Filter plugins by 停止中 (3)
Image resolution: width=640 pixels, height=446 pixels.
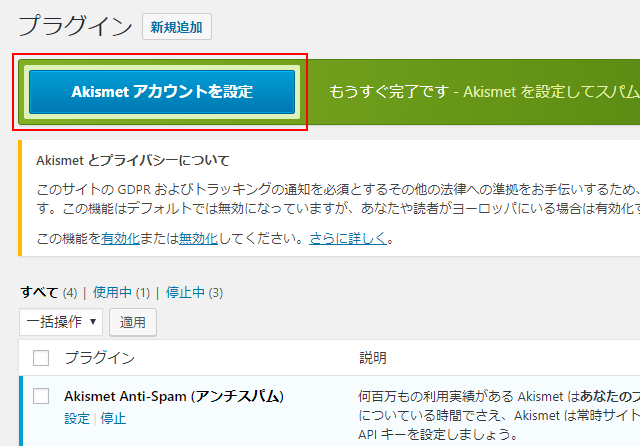(194, 293)
